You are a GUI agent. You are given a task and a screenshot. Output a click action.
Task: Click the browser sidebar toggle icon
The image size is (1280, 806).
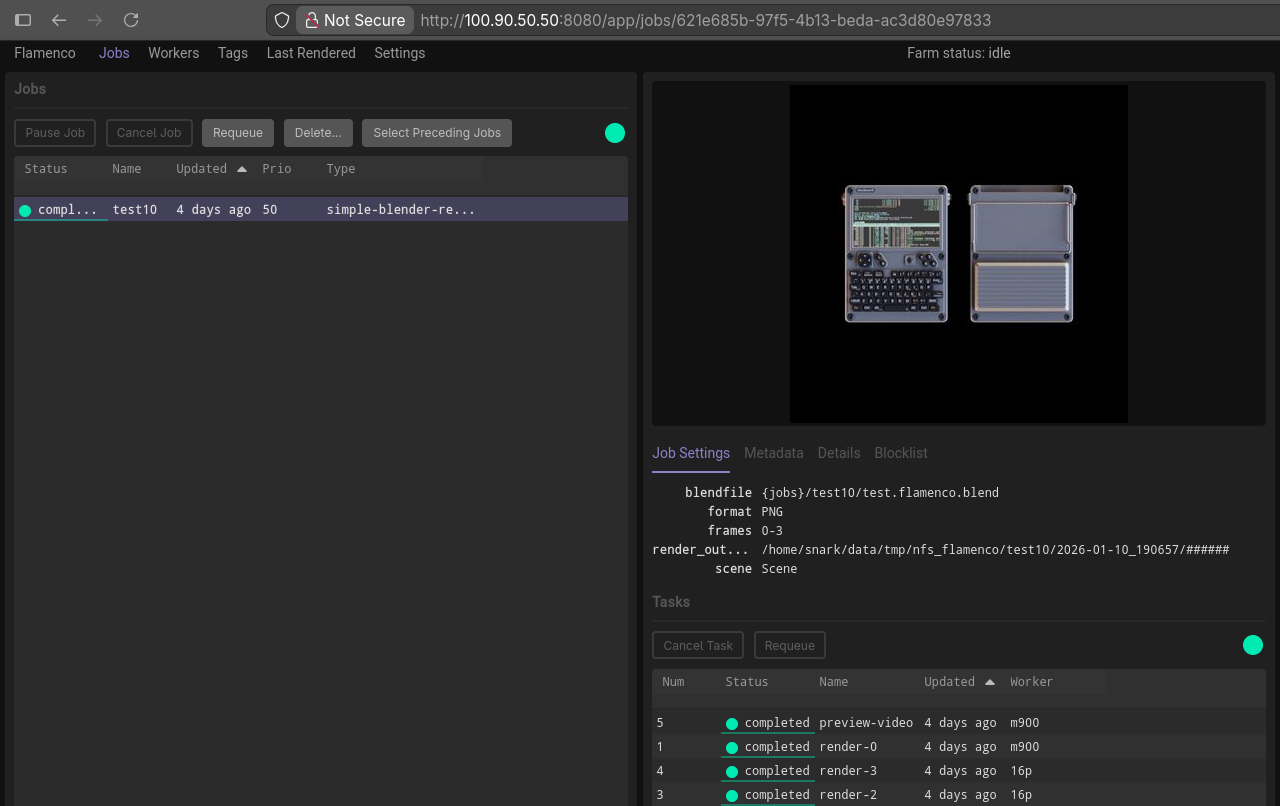(23, 20)
